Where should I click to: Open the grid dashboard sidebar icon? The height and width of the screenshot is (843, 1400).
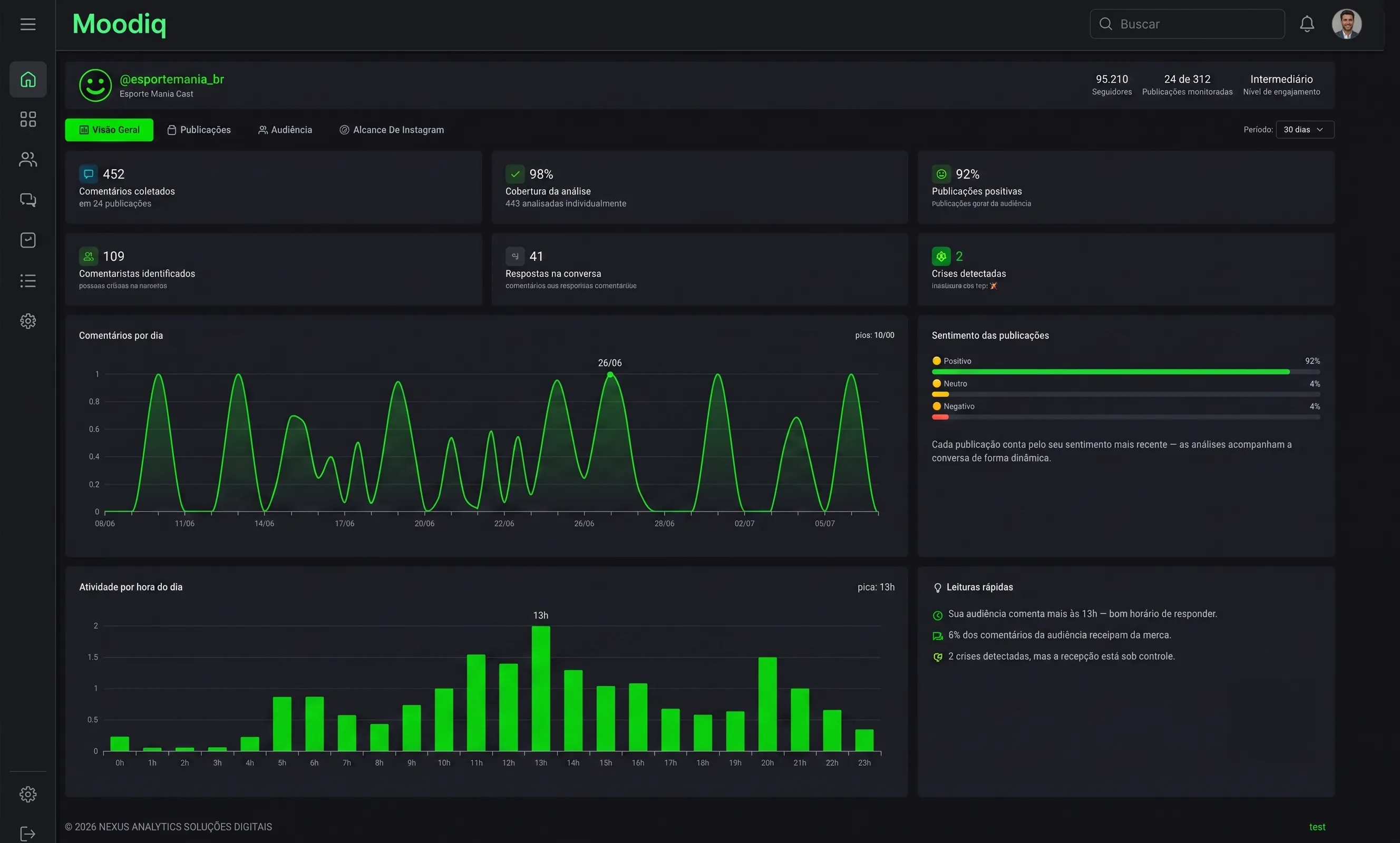(28, 119)
